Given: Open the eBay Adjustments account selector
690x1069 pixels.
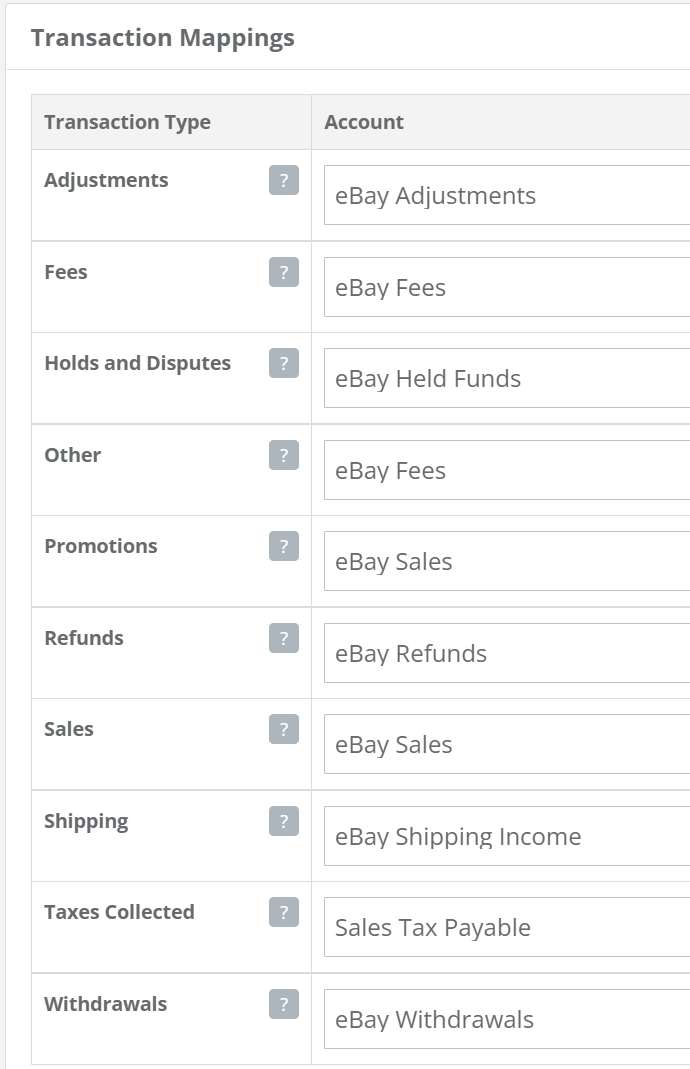Looking at the screenshot, I should click(507, 195).
